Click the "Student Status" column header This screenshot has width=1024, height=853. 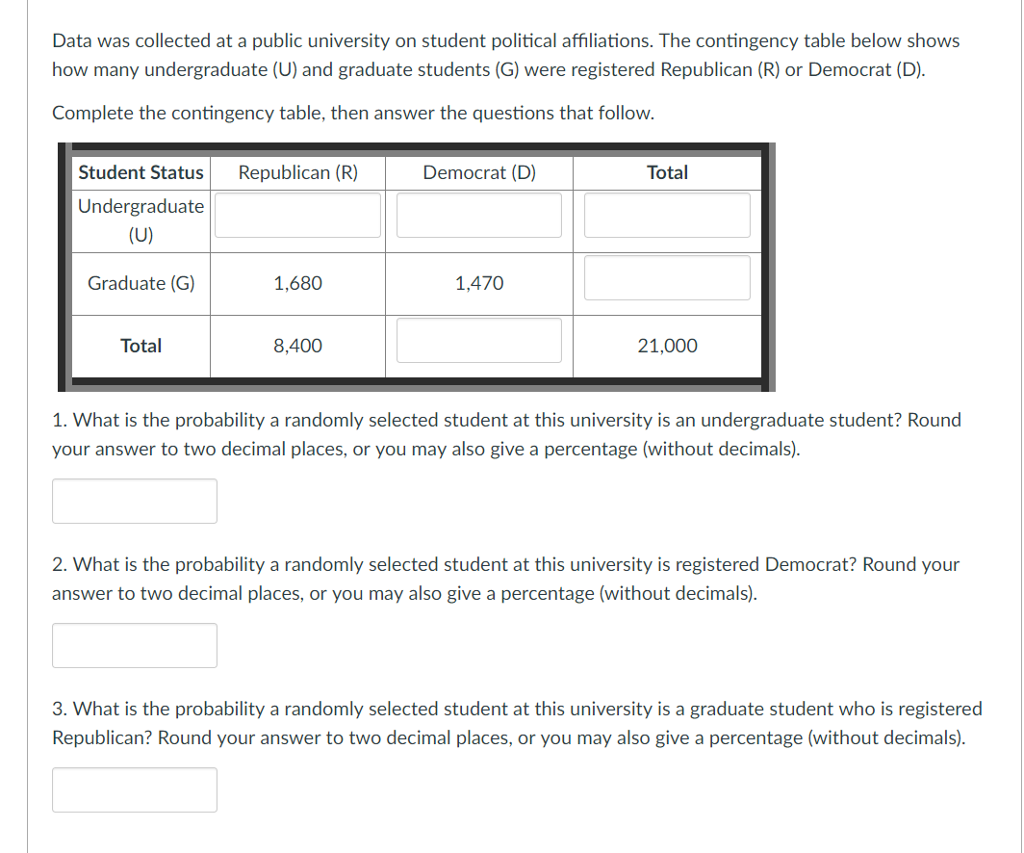(x=141, y=173)
